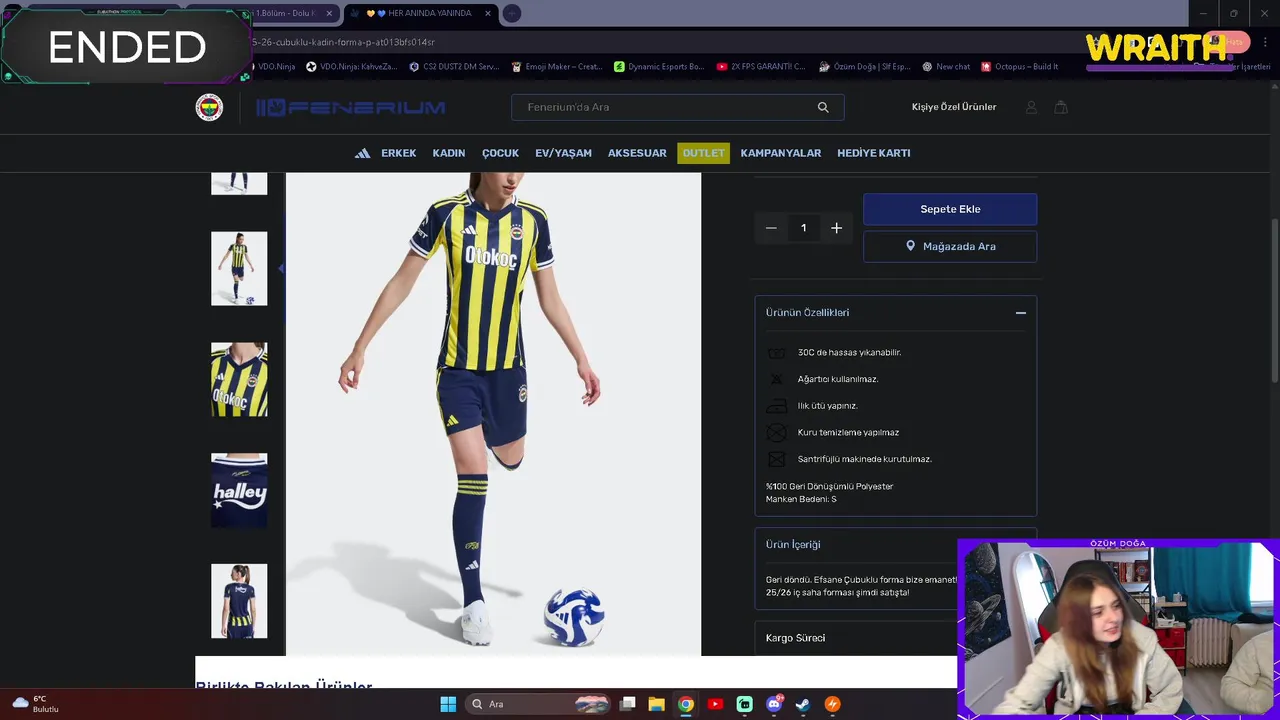
Task: Select the full-body ball kick thumbnail
Action: (x=239, y=269)
